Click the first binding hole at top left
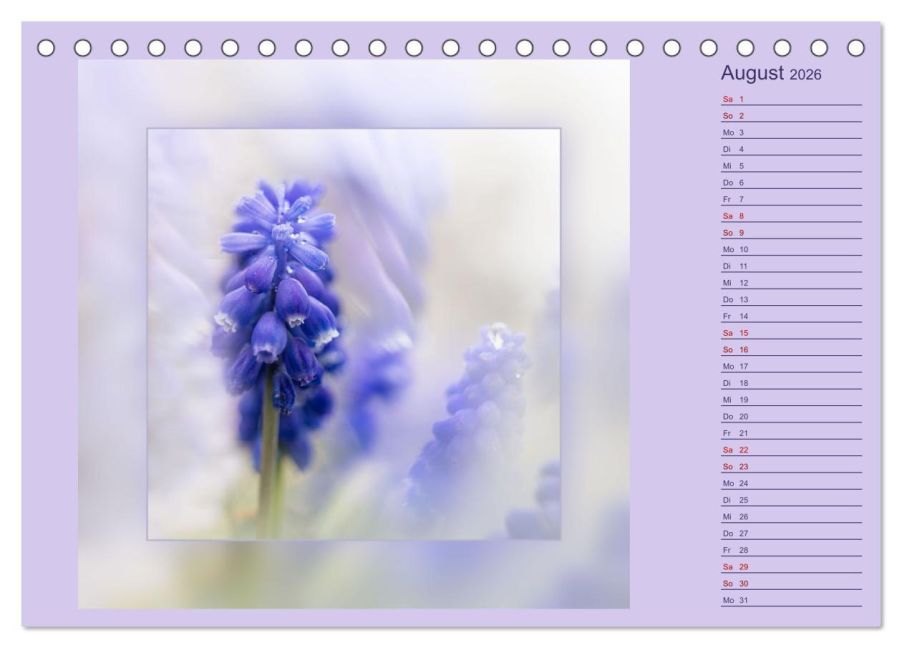The image size is (902, 648). 46,47
